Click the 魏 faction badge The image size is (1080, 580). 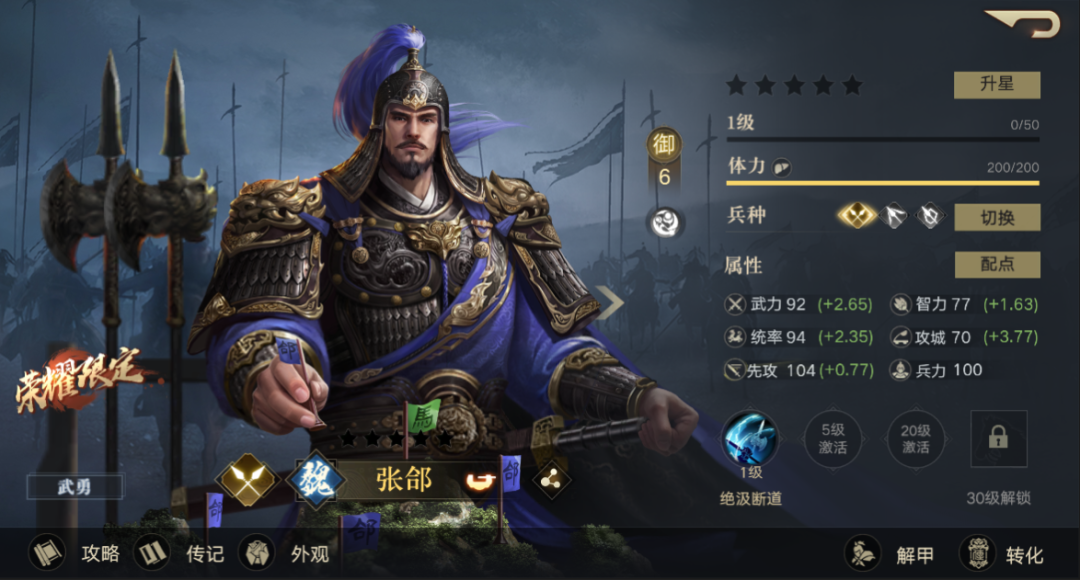314,480
